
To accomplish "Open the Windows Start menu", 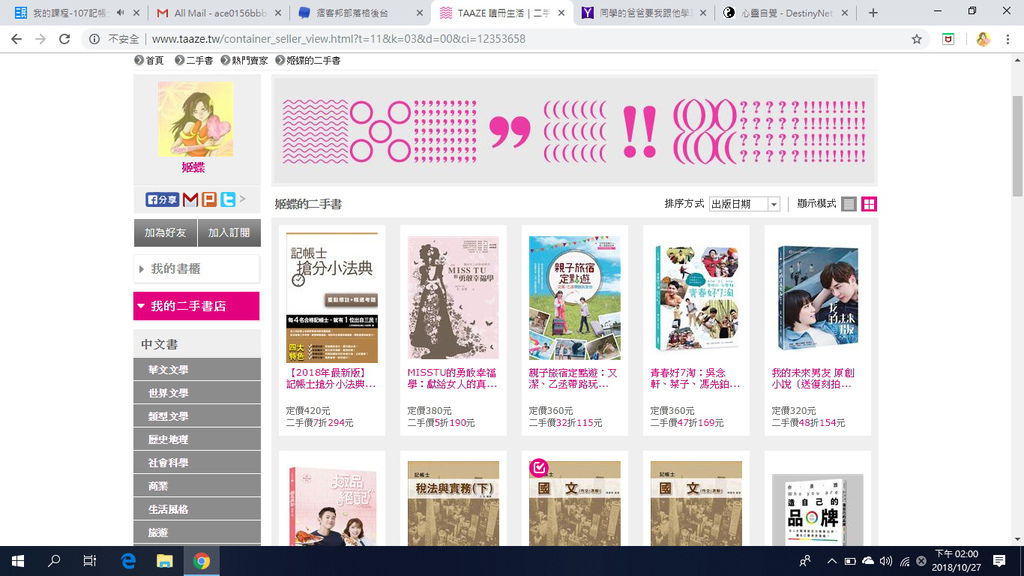I will point(18,561).
